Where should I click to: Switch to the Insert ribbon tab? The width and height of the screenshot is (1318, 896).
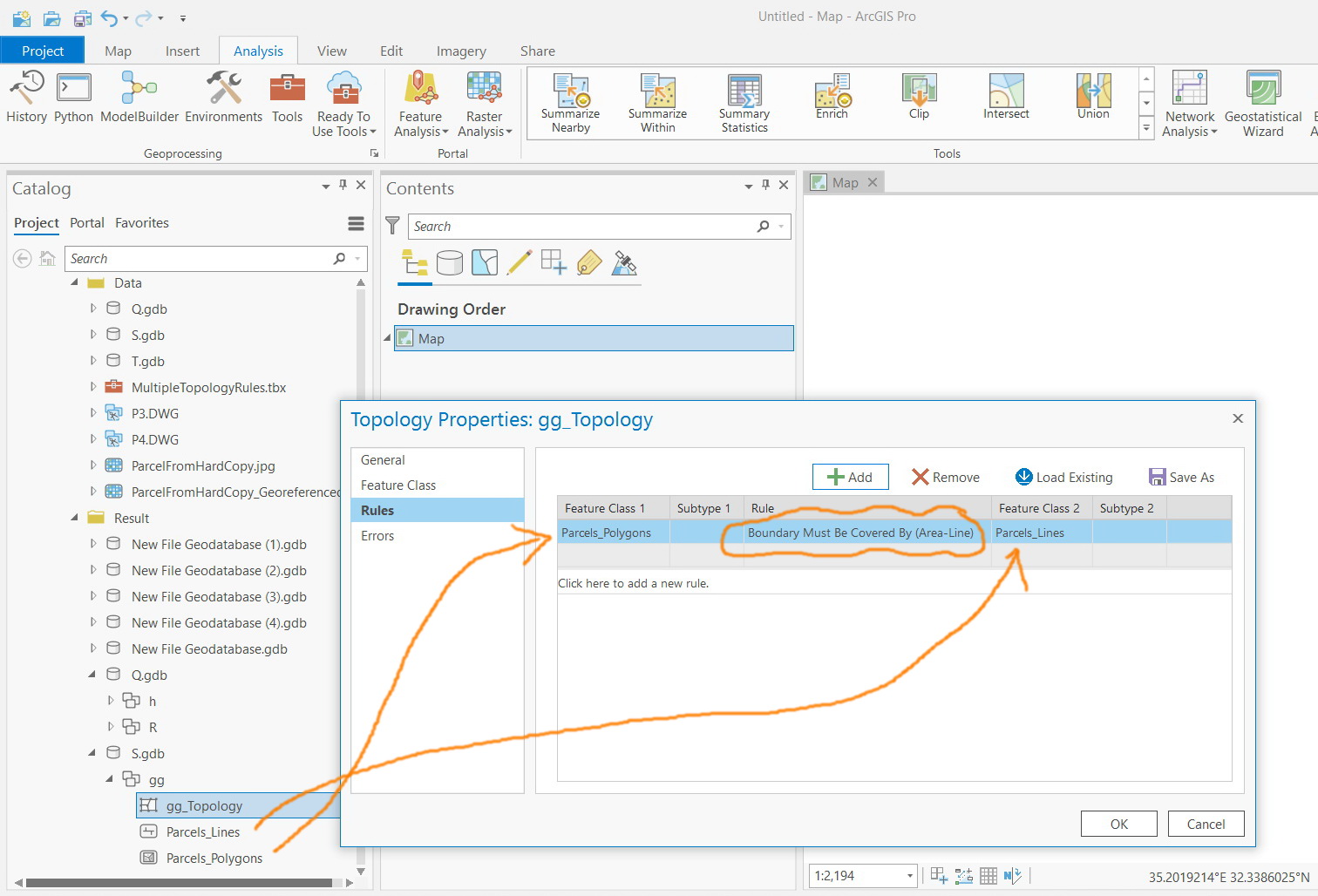click(182, 51)
